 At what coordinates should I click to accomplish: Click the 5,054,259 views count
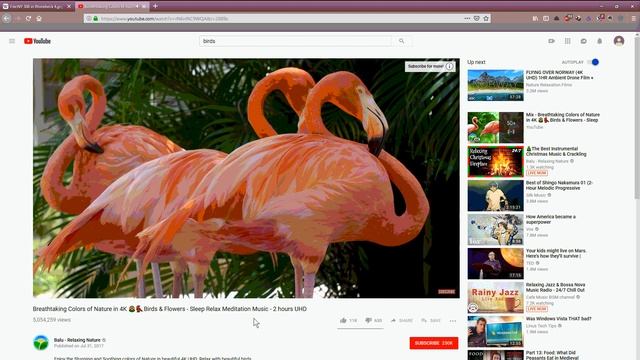coord(51,320)
